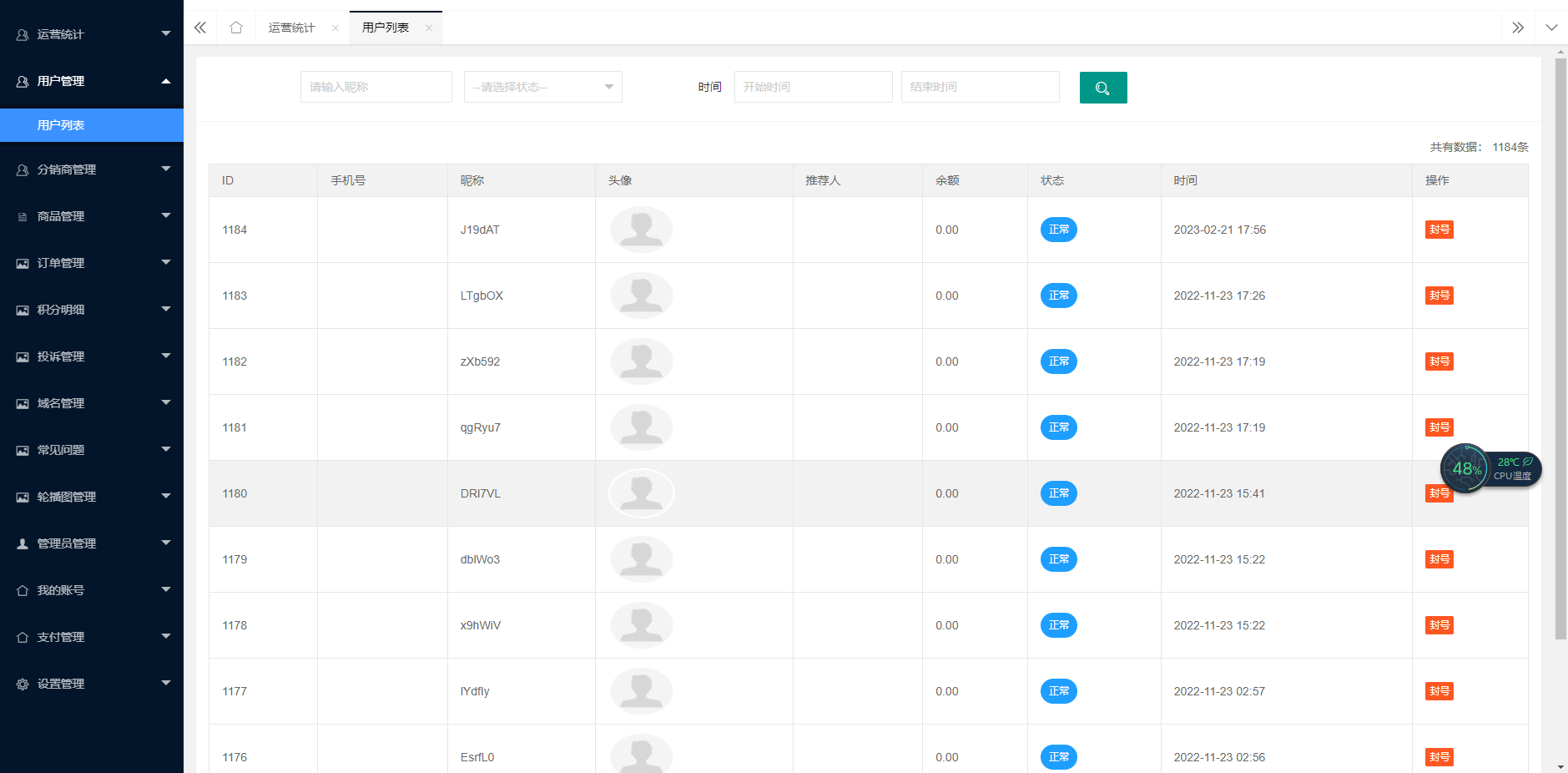Click the green search button
The width and height of the screenshot is (1568, 773).
tap(1103, 88)
